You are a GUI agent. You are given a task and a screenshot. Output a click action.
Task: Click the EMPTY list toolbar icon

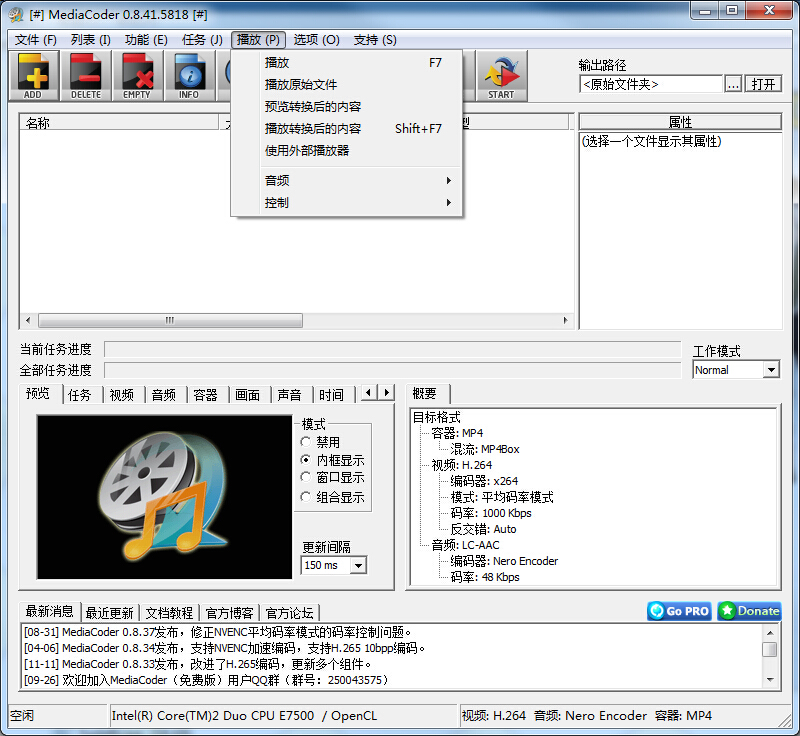(137, 76)
